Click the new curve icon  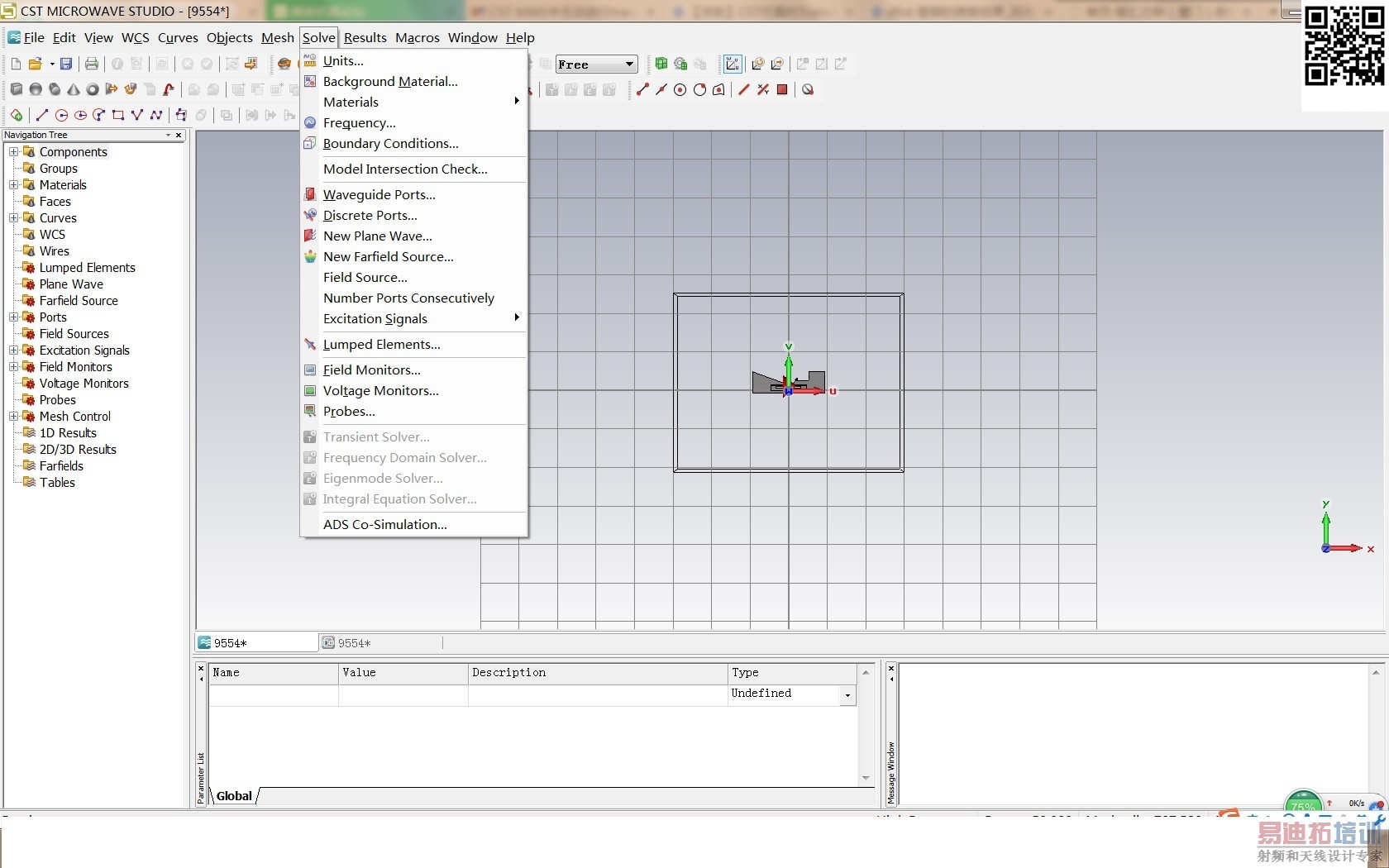(x=17, y=115)
